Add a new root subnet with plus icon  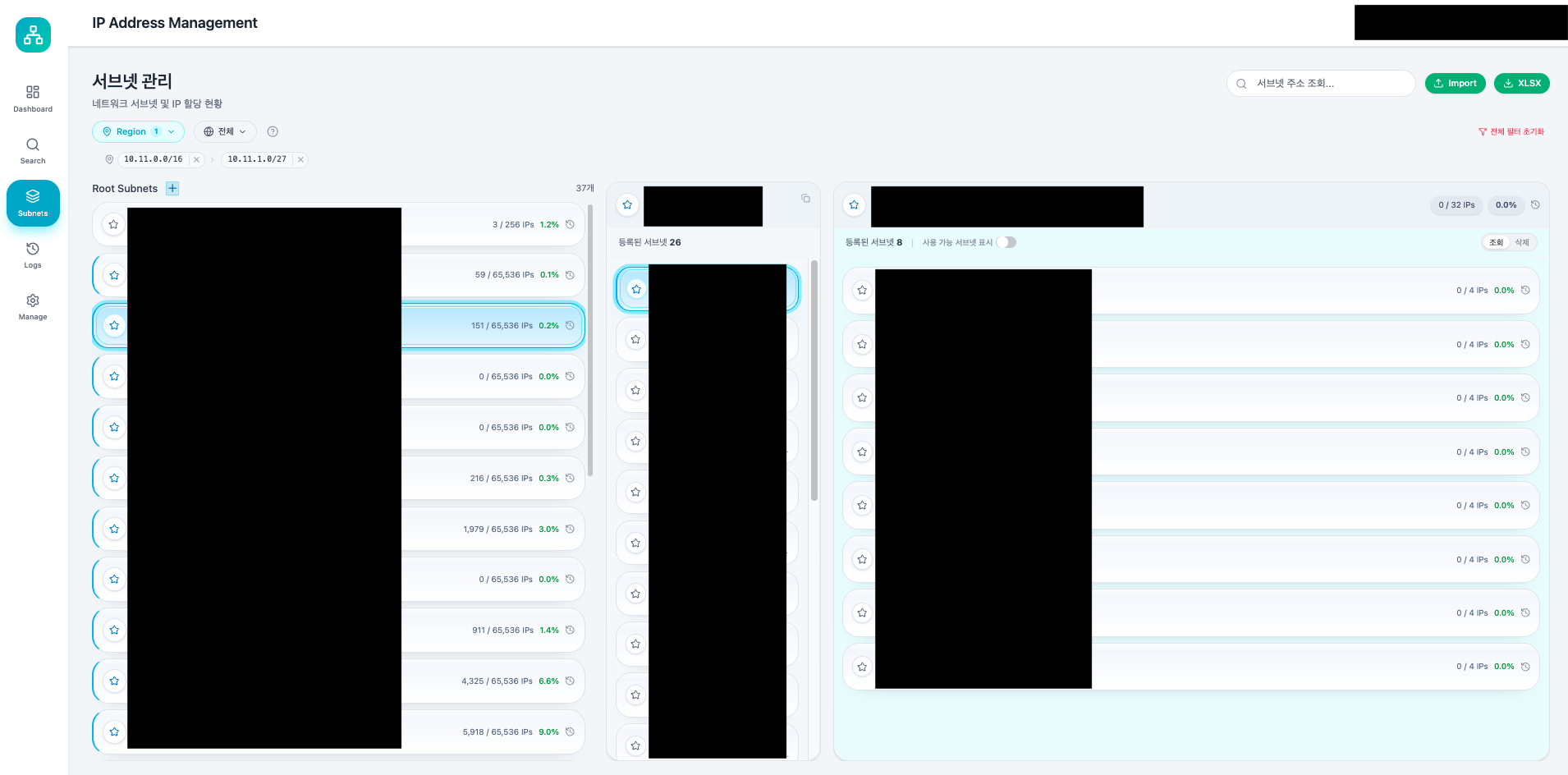(x=172, y=189)
